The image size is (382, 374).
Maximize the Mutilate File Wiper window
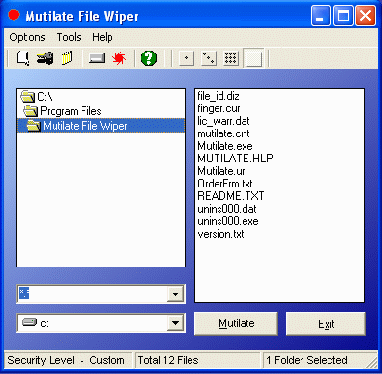(343, 16)
